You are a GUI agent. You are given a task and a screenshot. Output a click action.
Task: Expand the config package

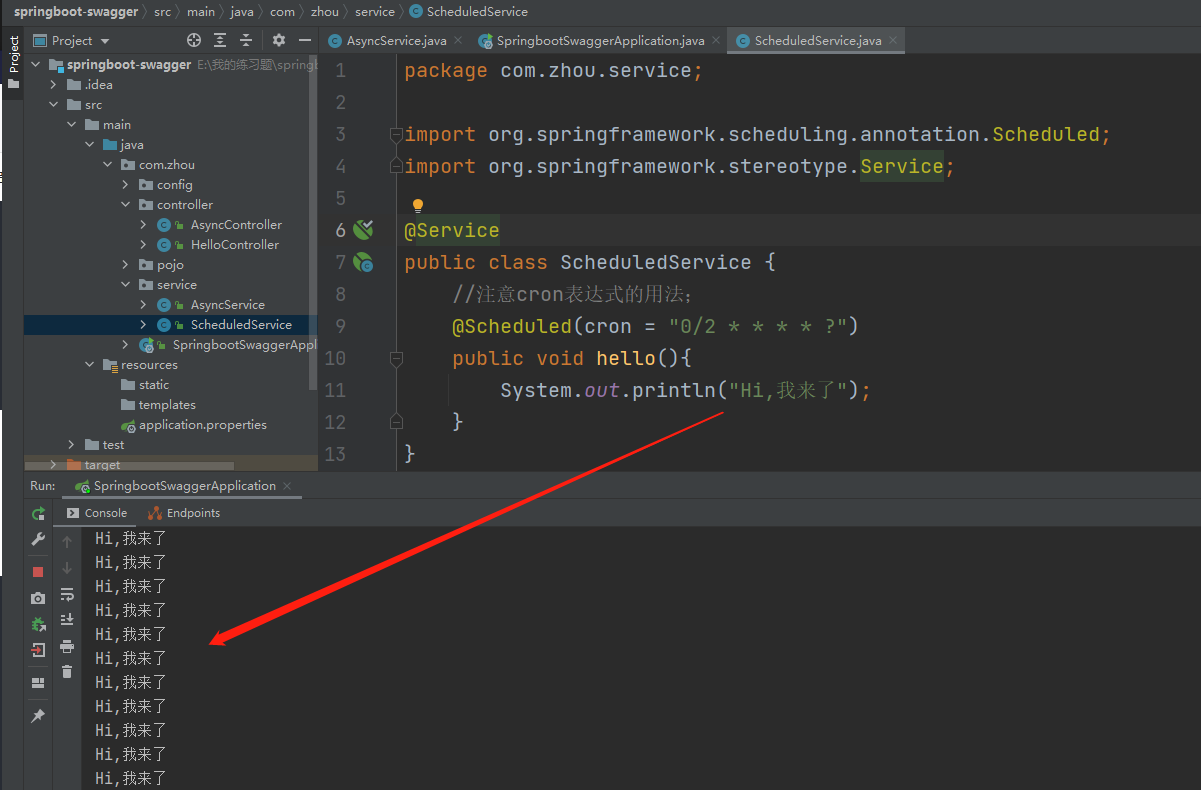click(127, 184)
